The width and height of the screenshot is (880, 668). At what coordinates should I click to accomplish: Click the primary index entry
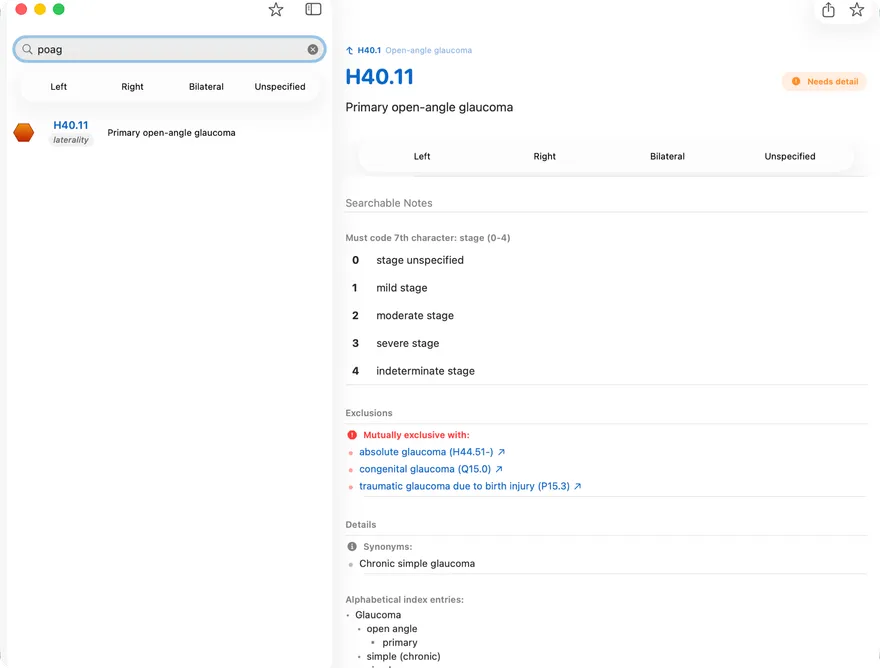click(x=400, y=643)
